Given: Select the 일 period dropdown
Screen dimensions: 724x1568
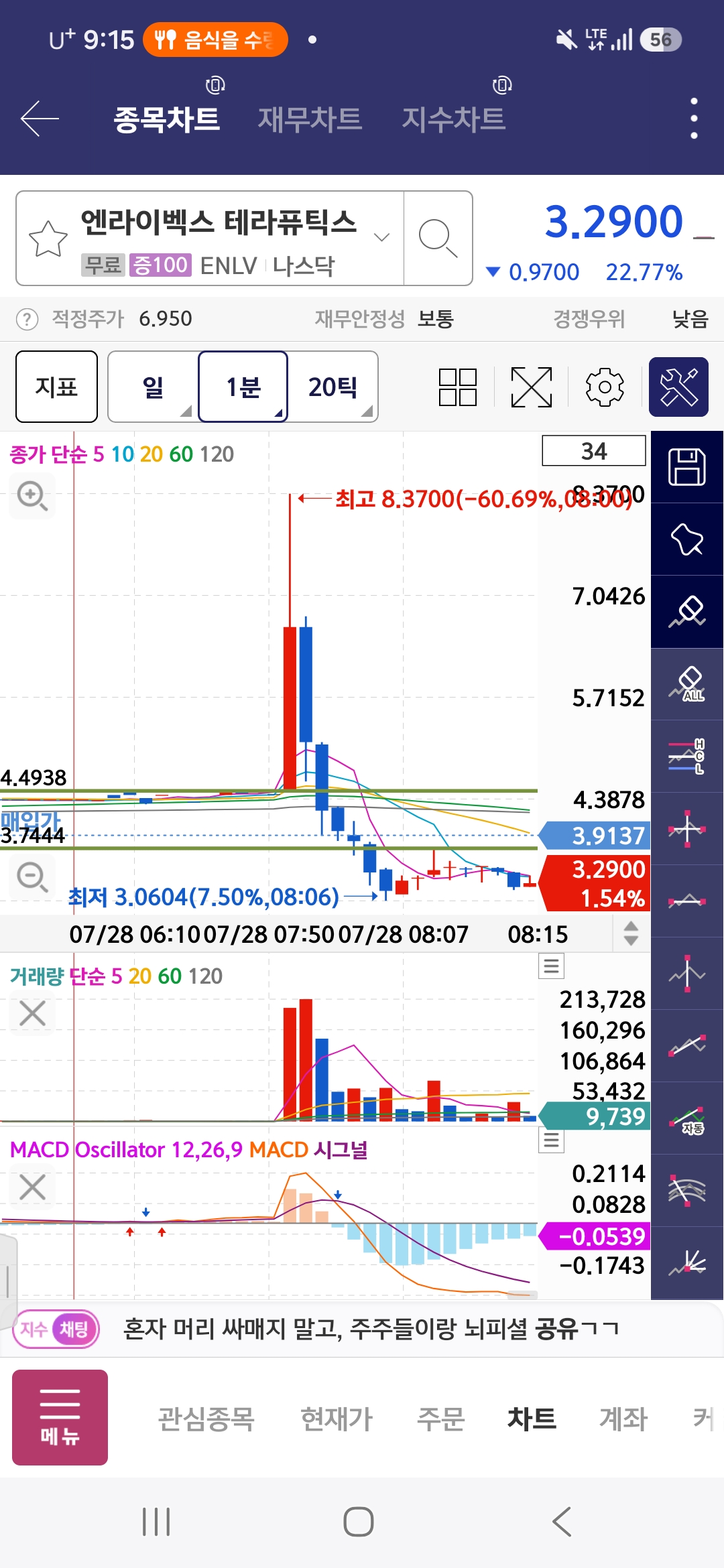Looking at the screenshot, I should point(153,387).
